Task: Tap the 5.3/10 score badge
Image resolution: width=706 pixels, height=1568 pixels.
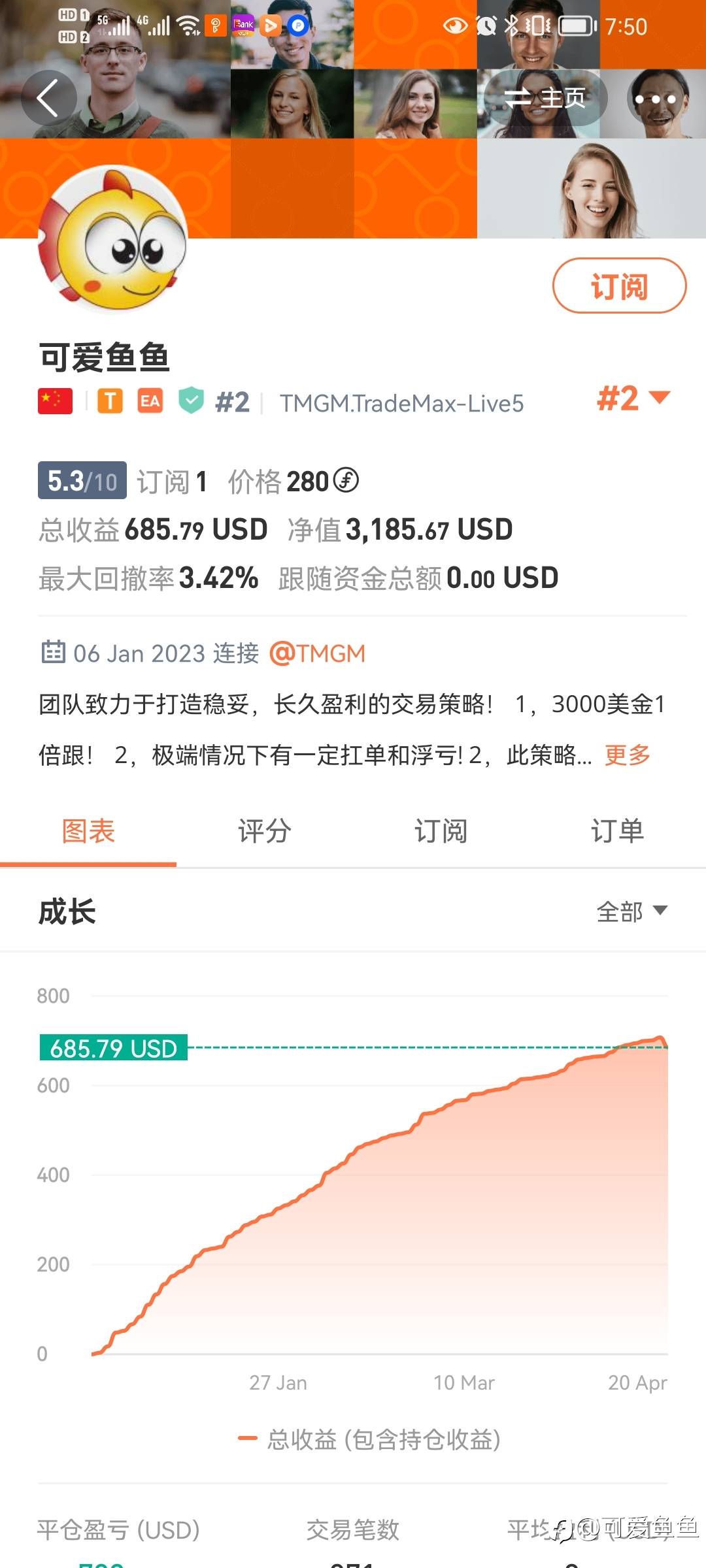Action: click(x=82, y=481)
